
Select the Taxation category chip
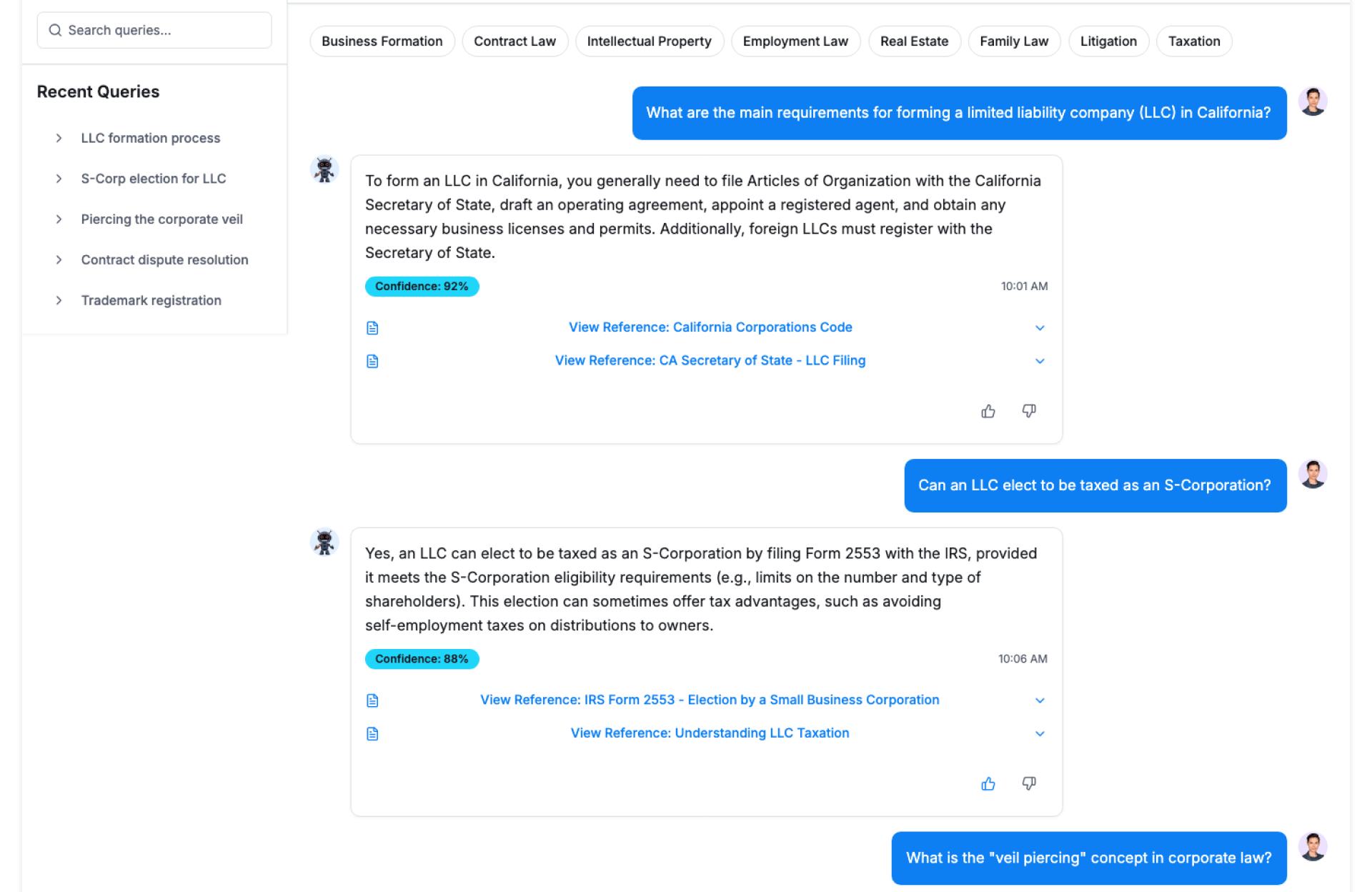pyautogui.click(x=1193, y=41)
